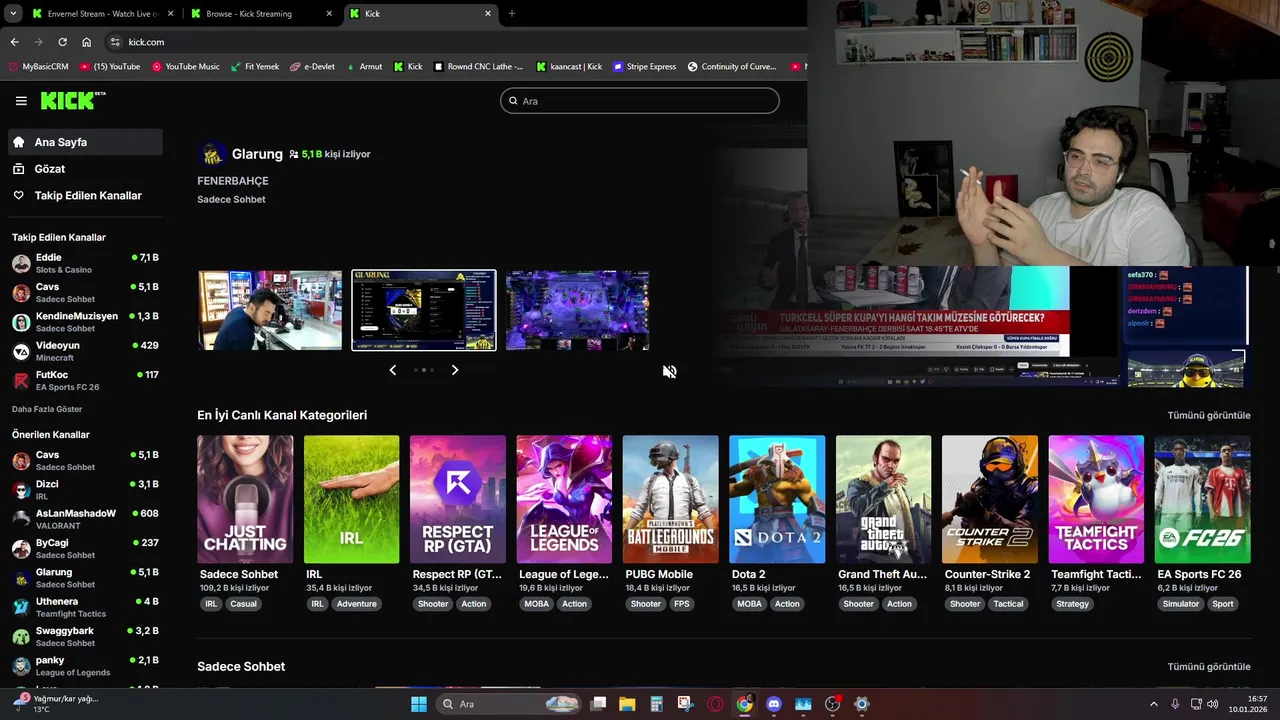Go to previous carousel stream with left arrow
This screenshot has height=720, width=1280.
coord(393,370)
